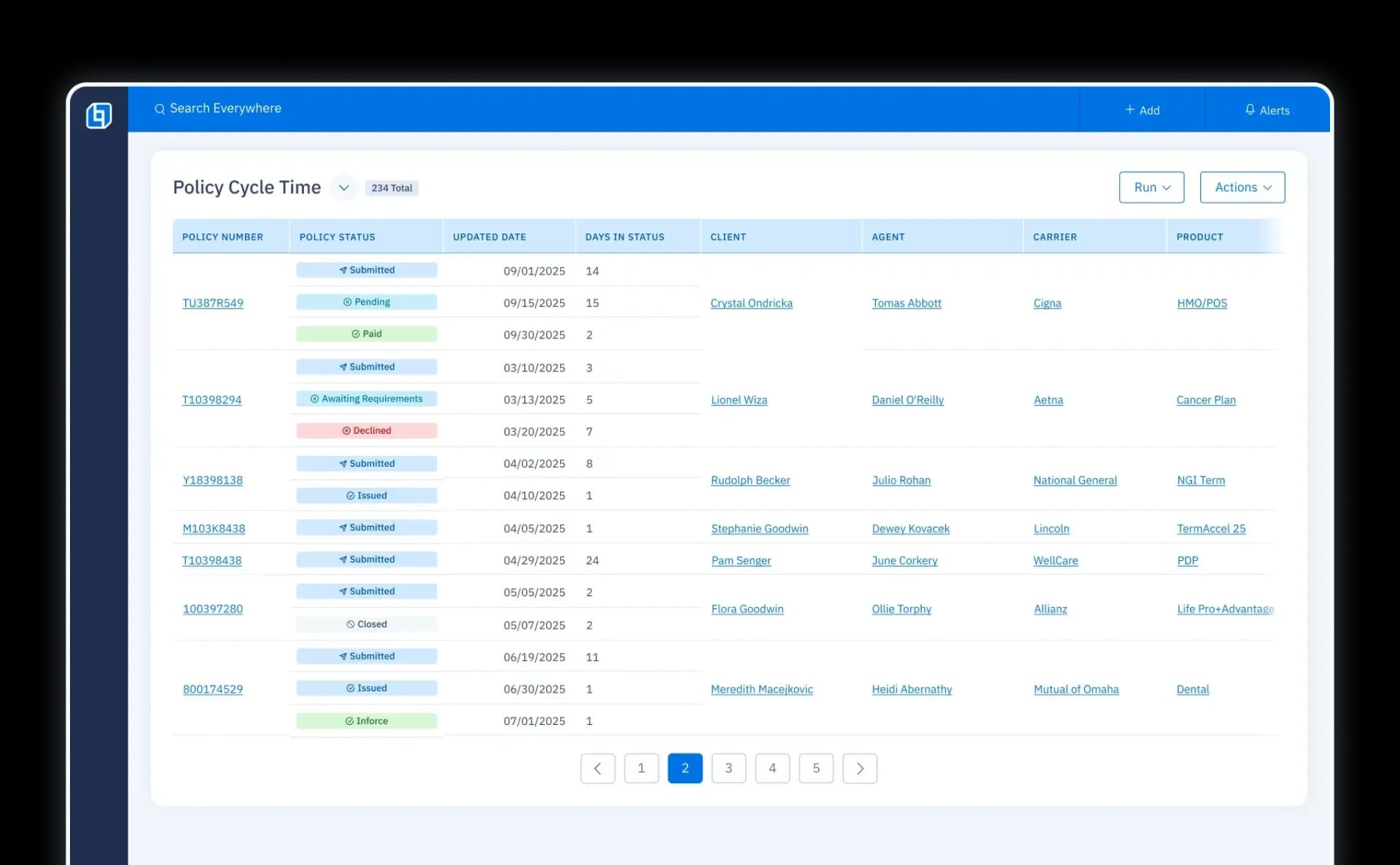
Task: Open policy TU387R549
Action: coord(213,303)
